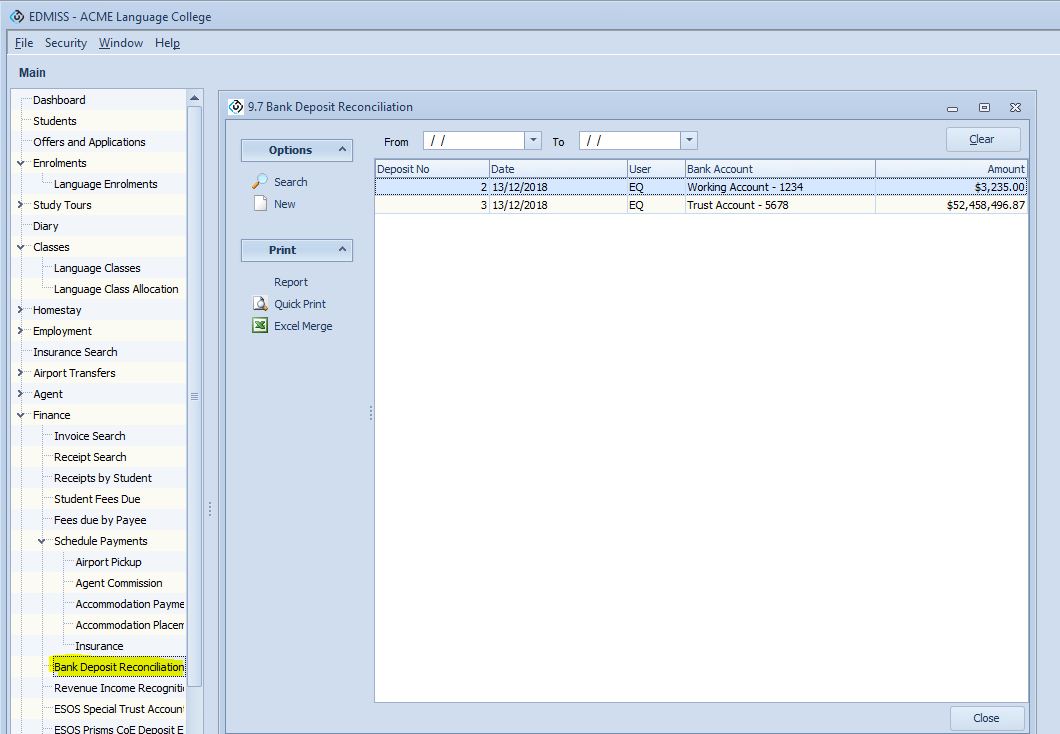
Task: Expand the Study Tours tree node
Action: (21, 205)
